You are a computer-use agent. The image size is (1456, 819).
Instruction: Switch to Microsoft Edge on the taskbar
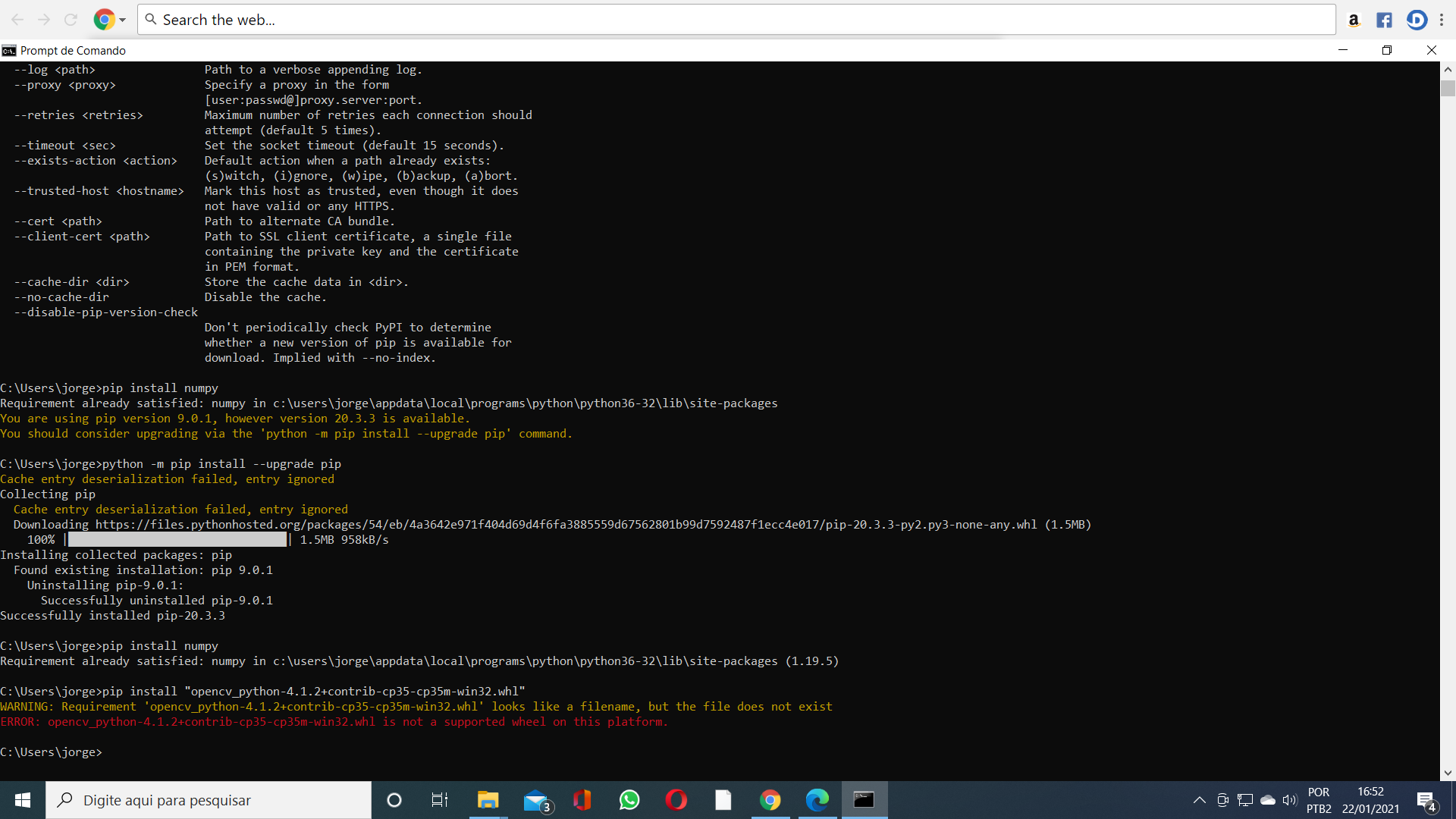click(x=817, y=800)
